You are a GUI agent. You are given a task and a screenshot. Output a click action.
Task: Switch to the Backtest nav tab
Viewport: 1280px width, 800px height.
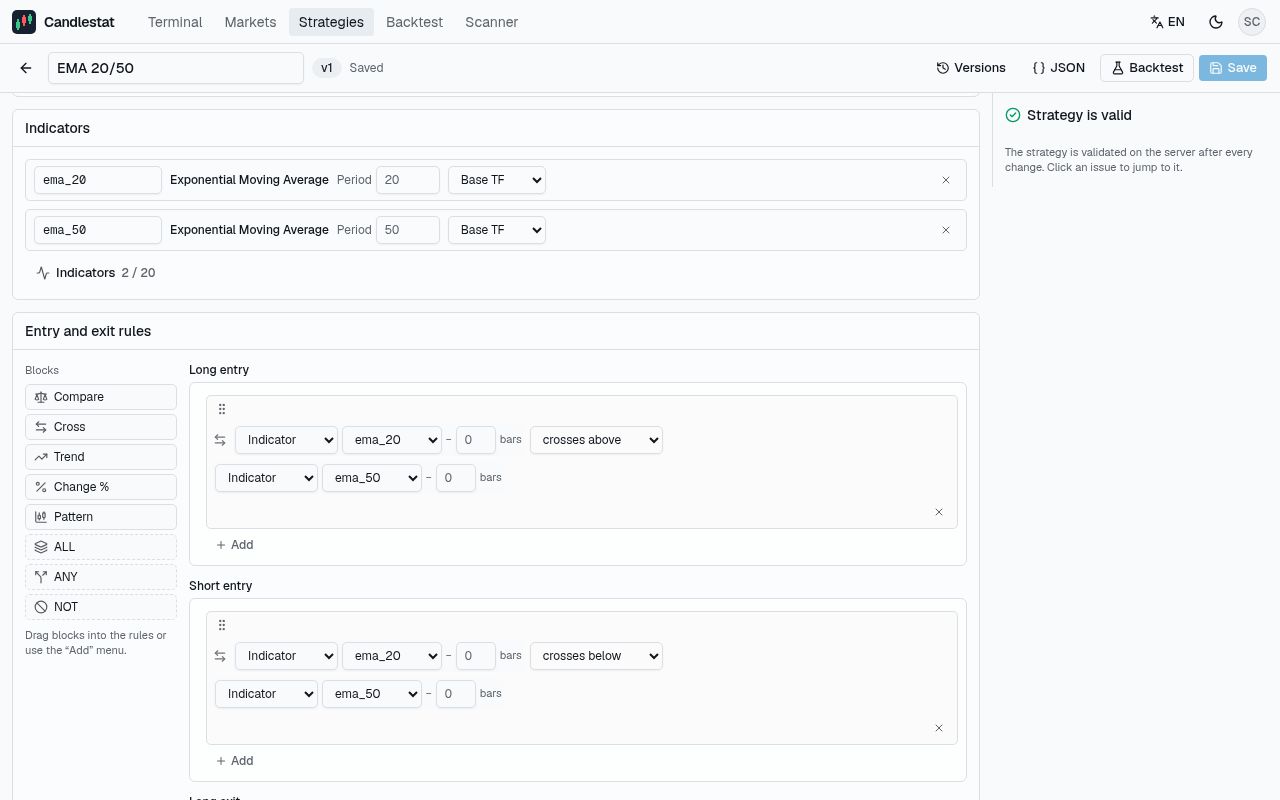(x=414, y=22)
